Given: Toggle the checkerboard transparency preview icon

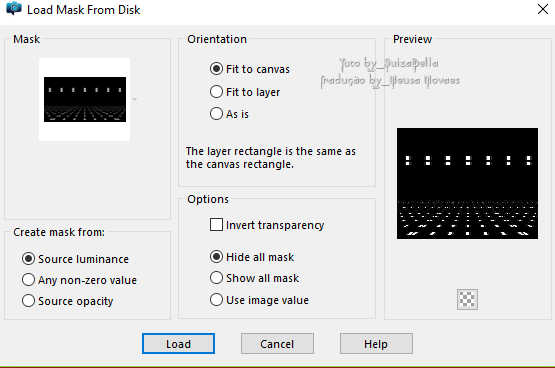Looking at the screenshot, I should [467, 299].
